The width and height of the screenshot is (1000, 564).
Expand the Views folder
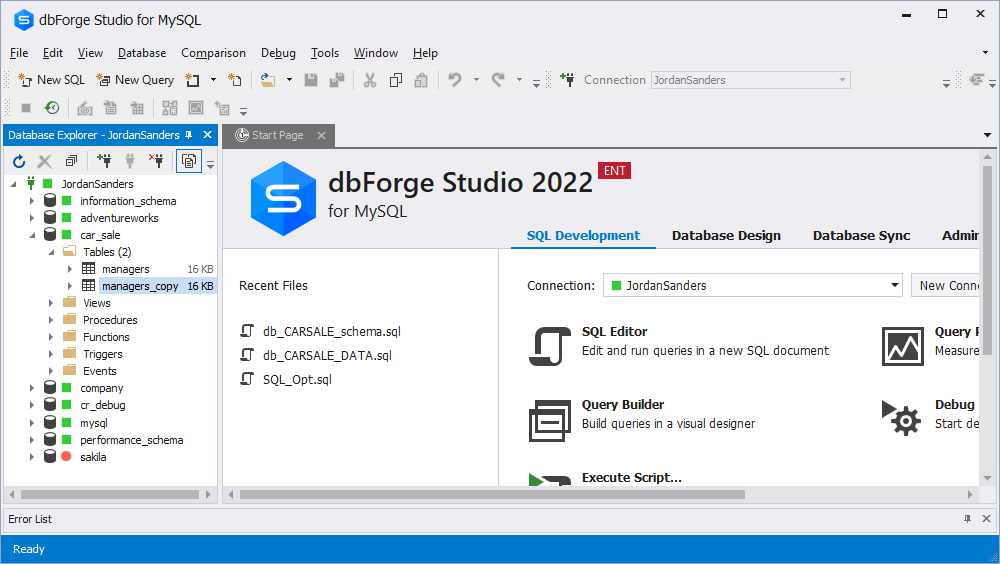[x=50, y=303]
